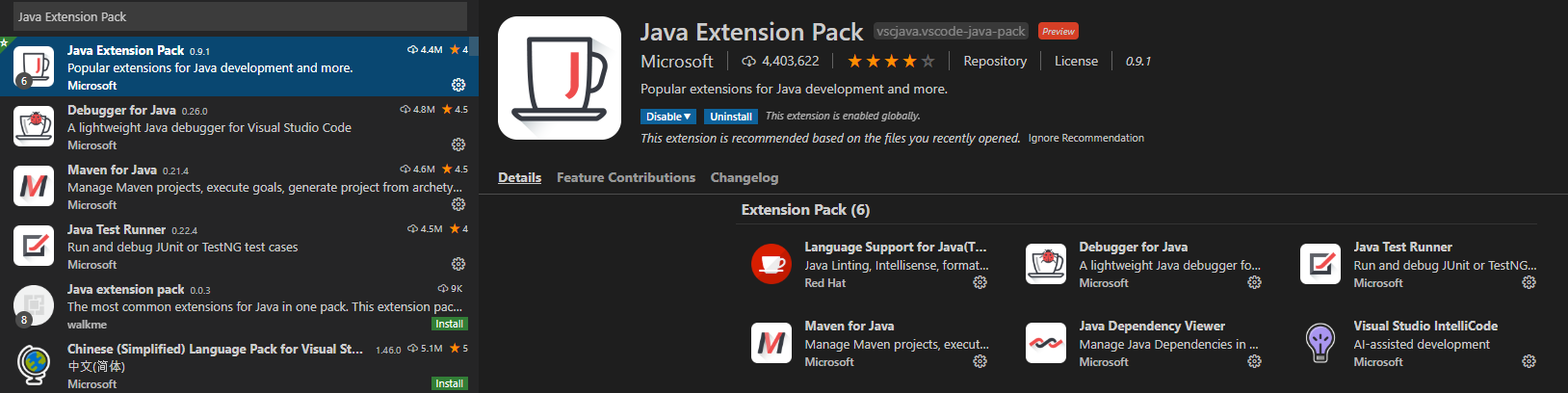Viewport: 1568px width, 393px height.
Task: Open gear menu on Visual Studio IntelliCode card
Action: [x=1529, y=361]
